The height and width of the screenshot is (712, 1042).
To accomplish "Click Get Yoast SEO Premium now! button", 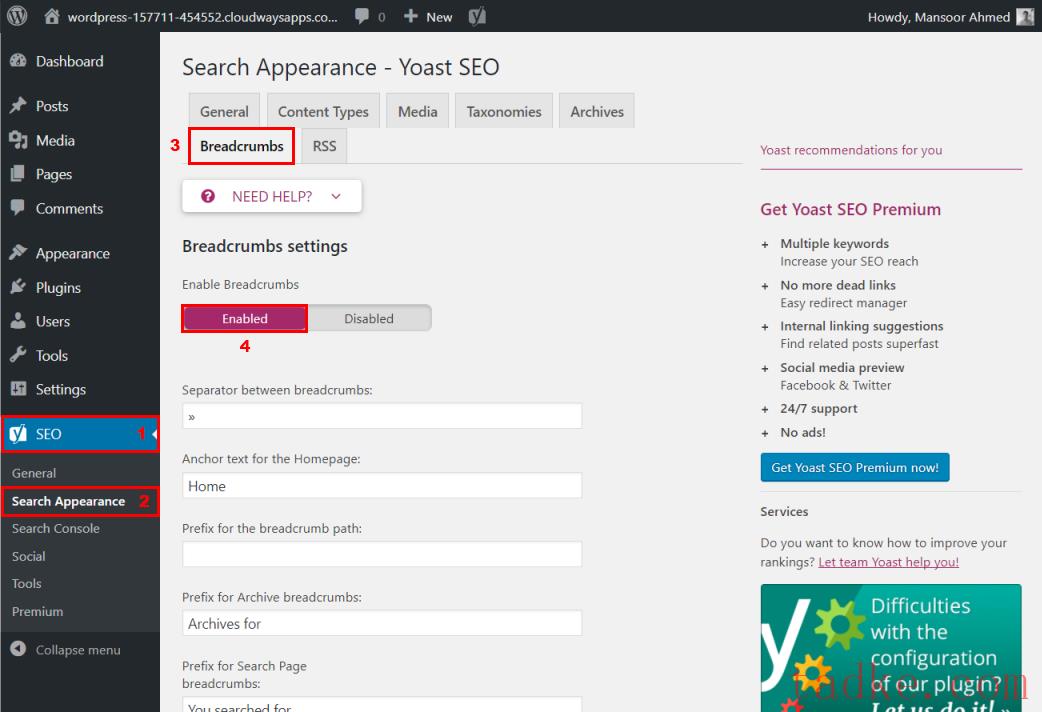I will point(855,468).
